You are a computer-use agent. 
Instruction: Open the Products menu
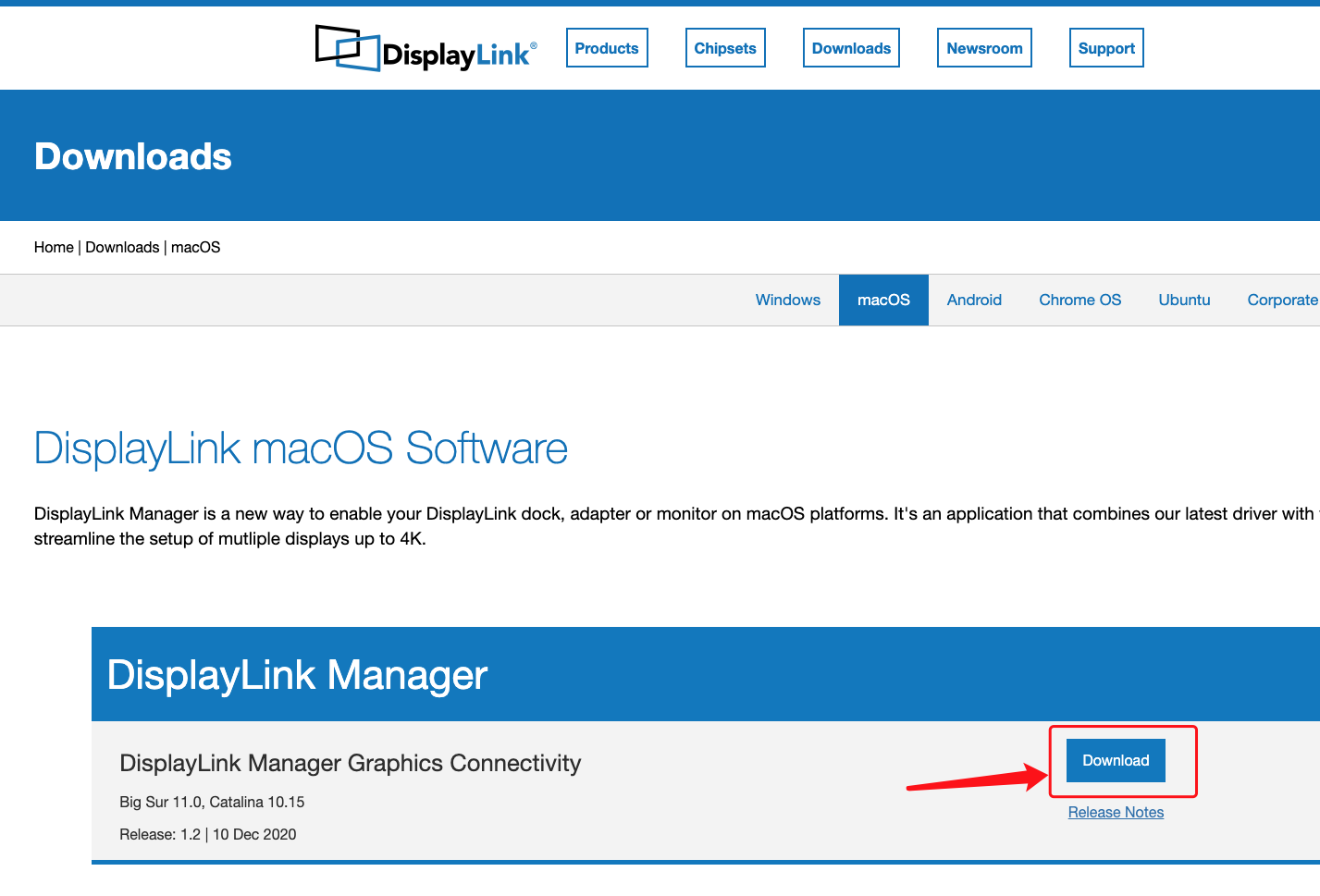click(x=607, y=48)
